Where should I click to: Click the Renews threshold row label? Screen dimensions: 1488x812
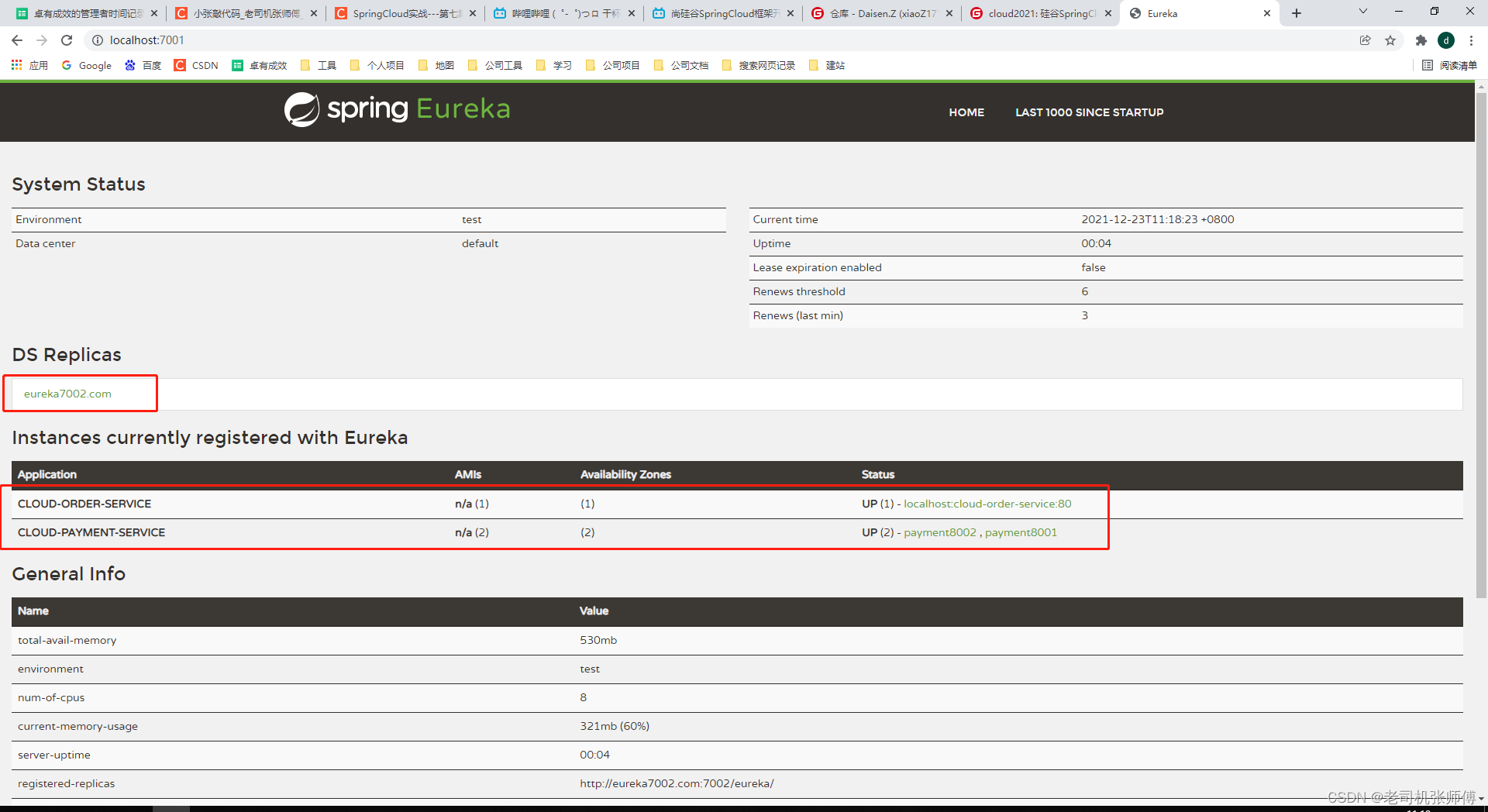799,291
